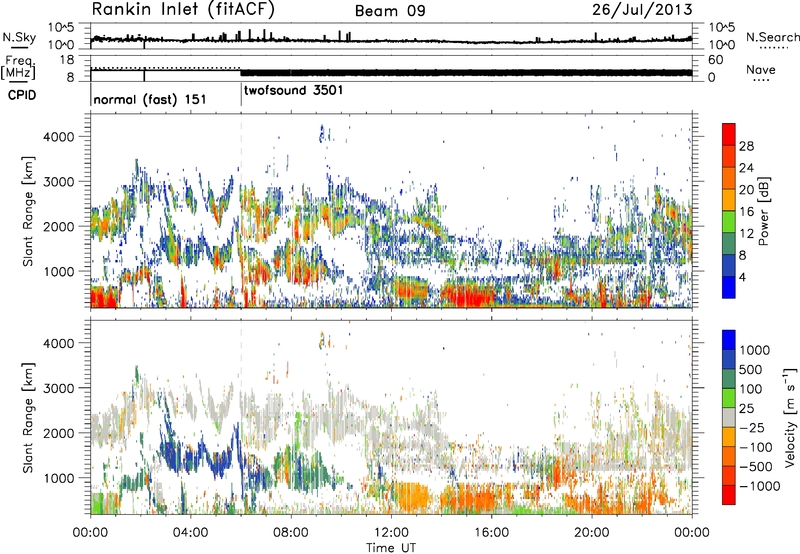This screenshot has height=554, width=800.
Task: Click the 'Nave' legend label
Action: pos(761,69)
